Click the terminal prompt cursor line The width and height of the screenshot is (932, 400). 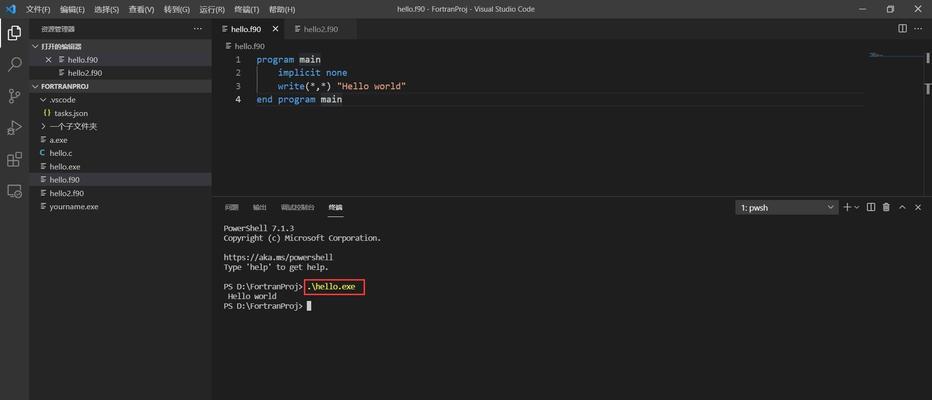267,305
